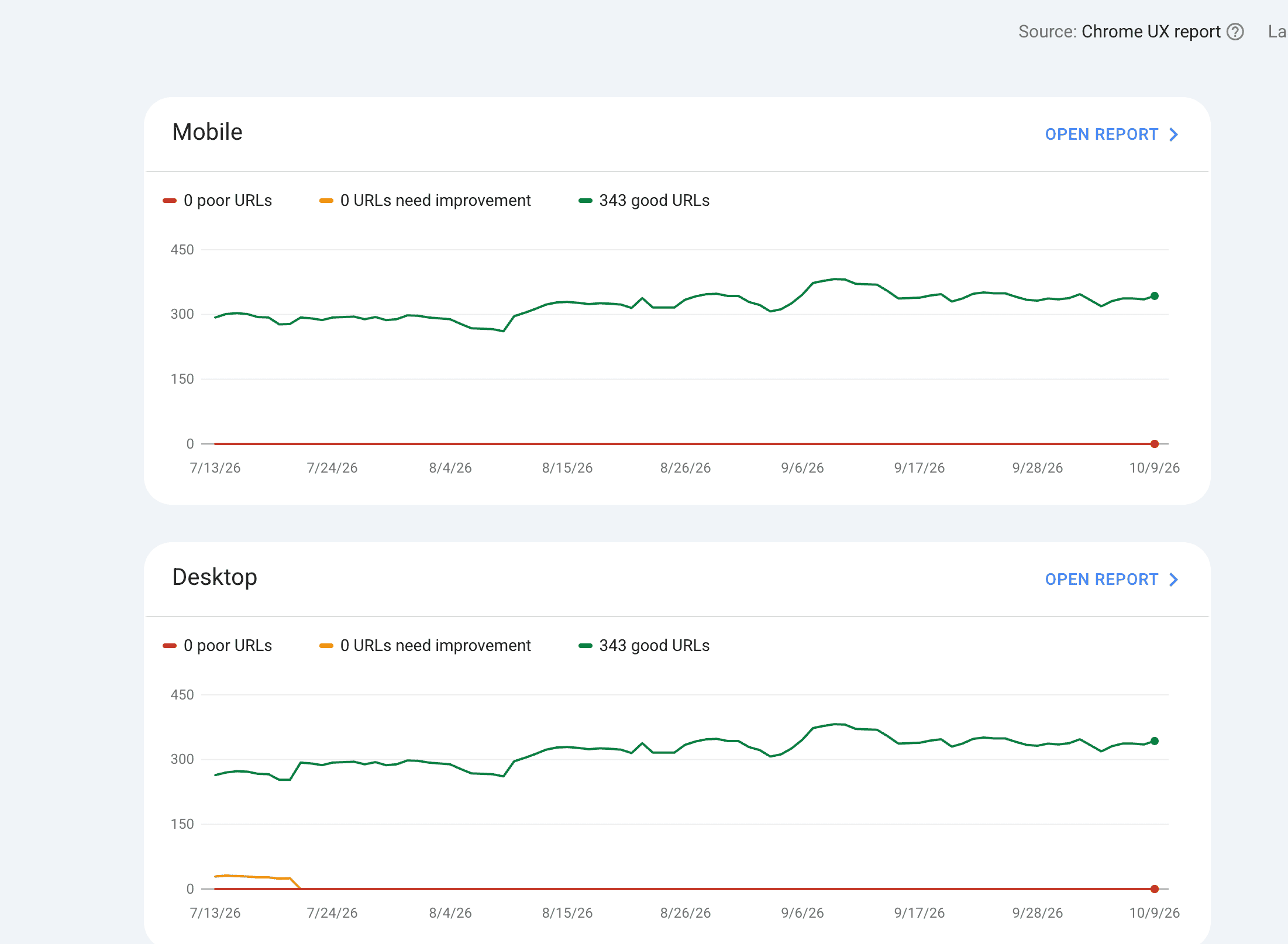The image size is (1288, 944).
Task: Click the 9/17/26 date on Mobile chart axis
Action: click(x=919, y=468)
